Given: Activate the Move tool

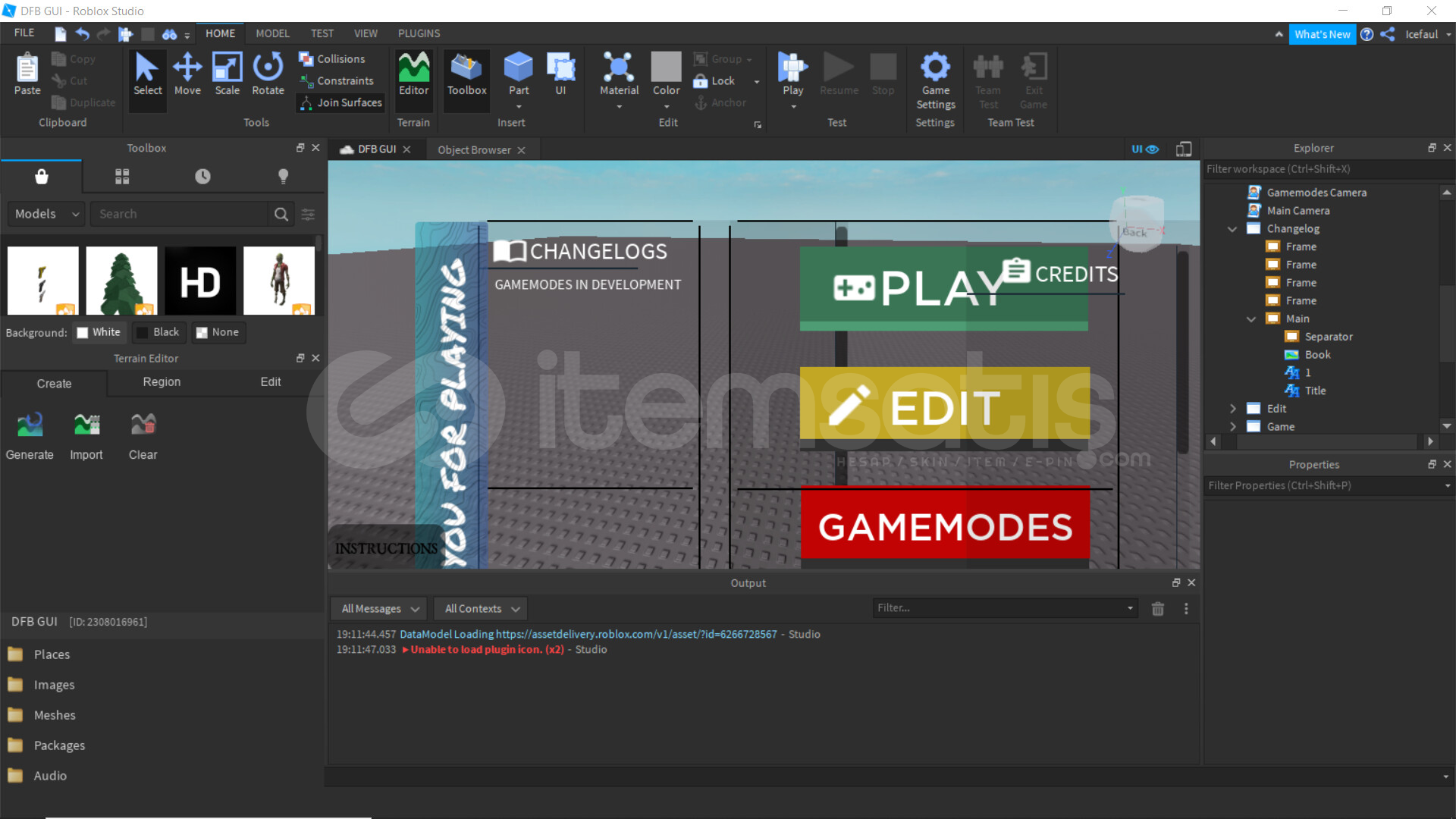Looking at the screenshot, I should pos(187,76).
